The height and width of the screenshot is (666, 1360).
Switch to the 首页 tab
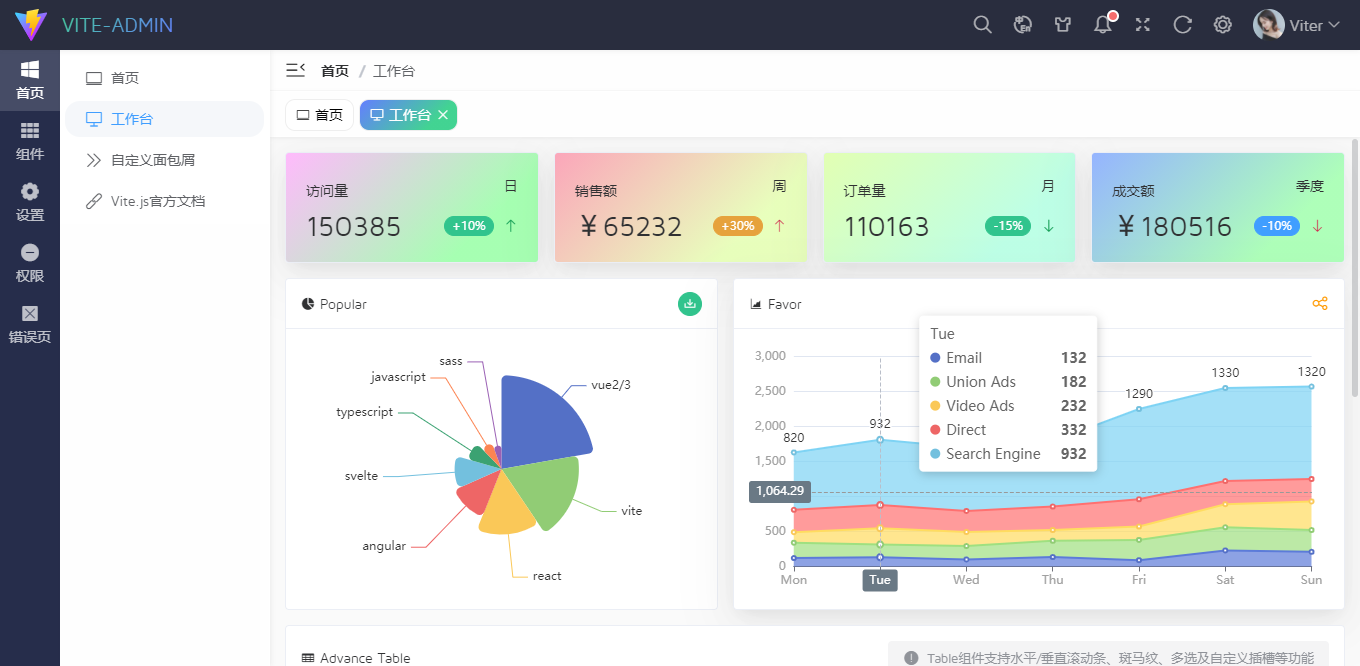coord(319,115)
